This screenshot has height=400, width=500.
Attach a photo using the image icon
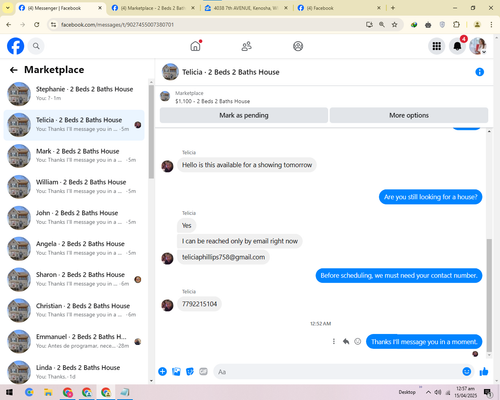[176, 371]
